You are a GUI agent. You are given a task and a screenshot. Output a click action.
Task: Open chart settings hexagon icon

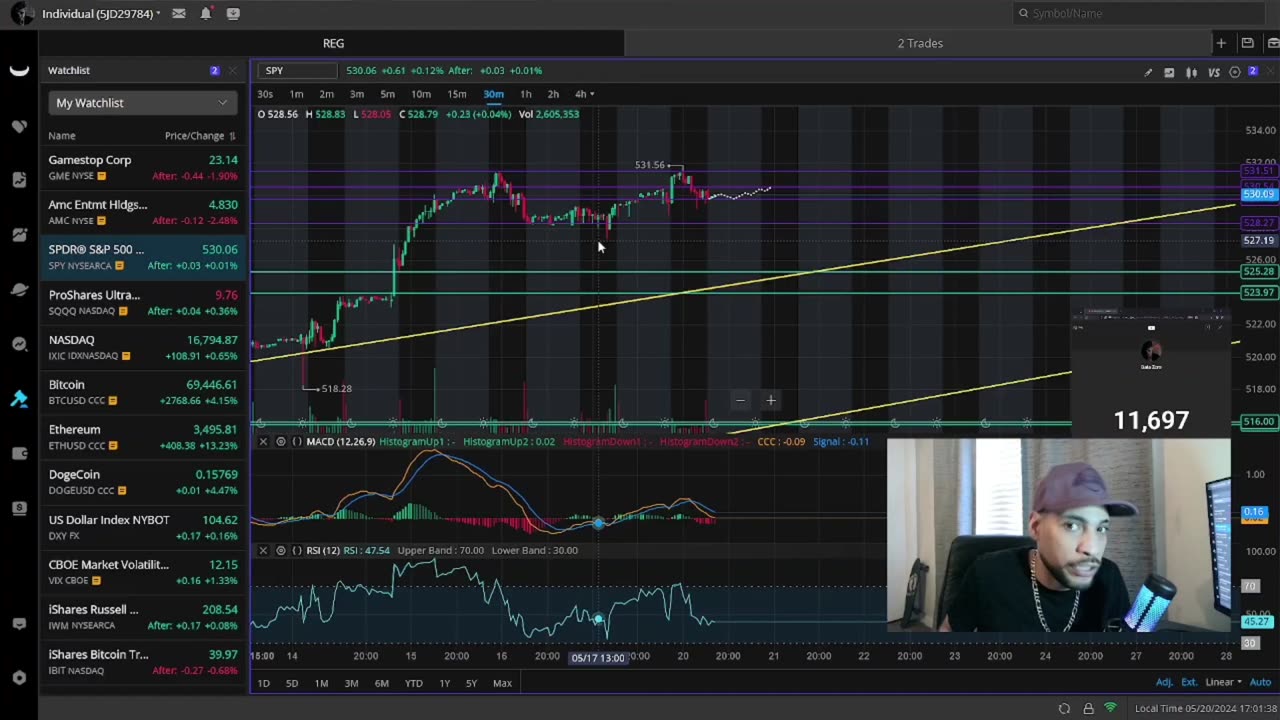pos(1235,72)
